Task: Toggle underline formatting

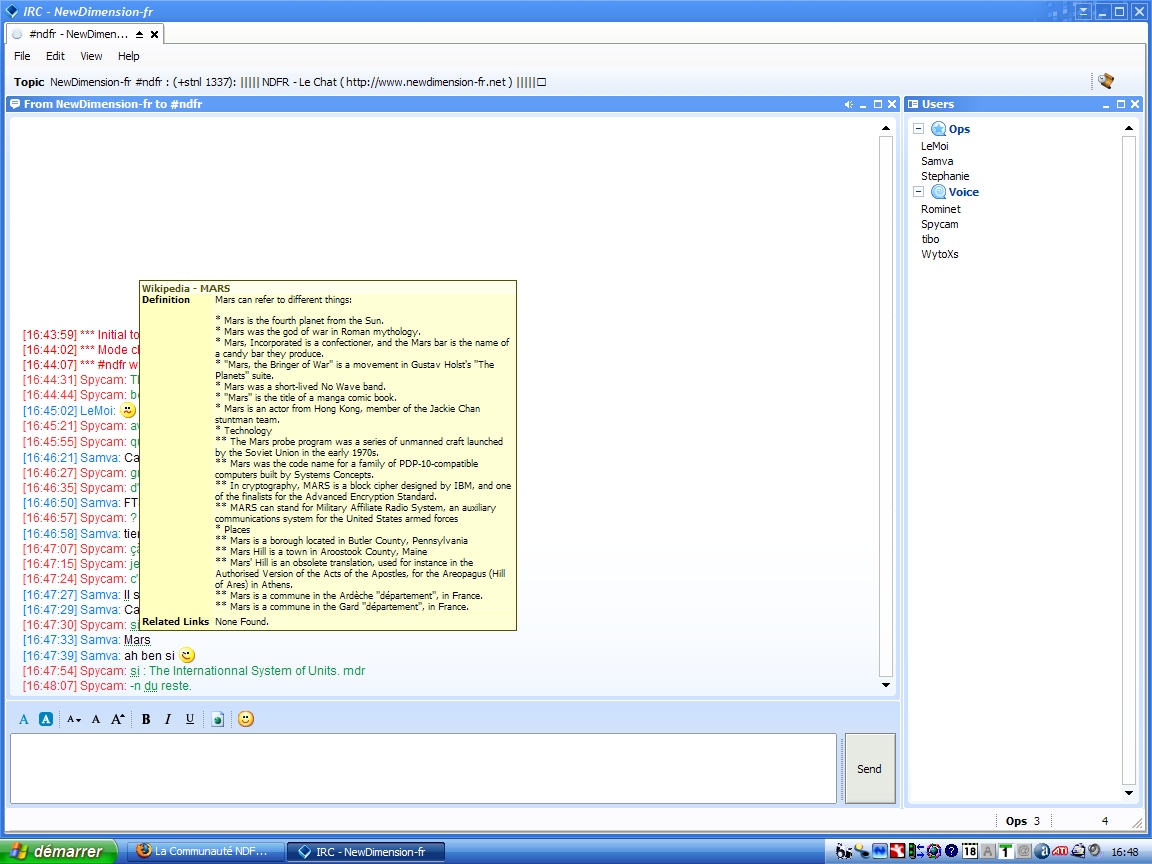Action: [x=190, y=719]
